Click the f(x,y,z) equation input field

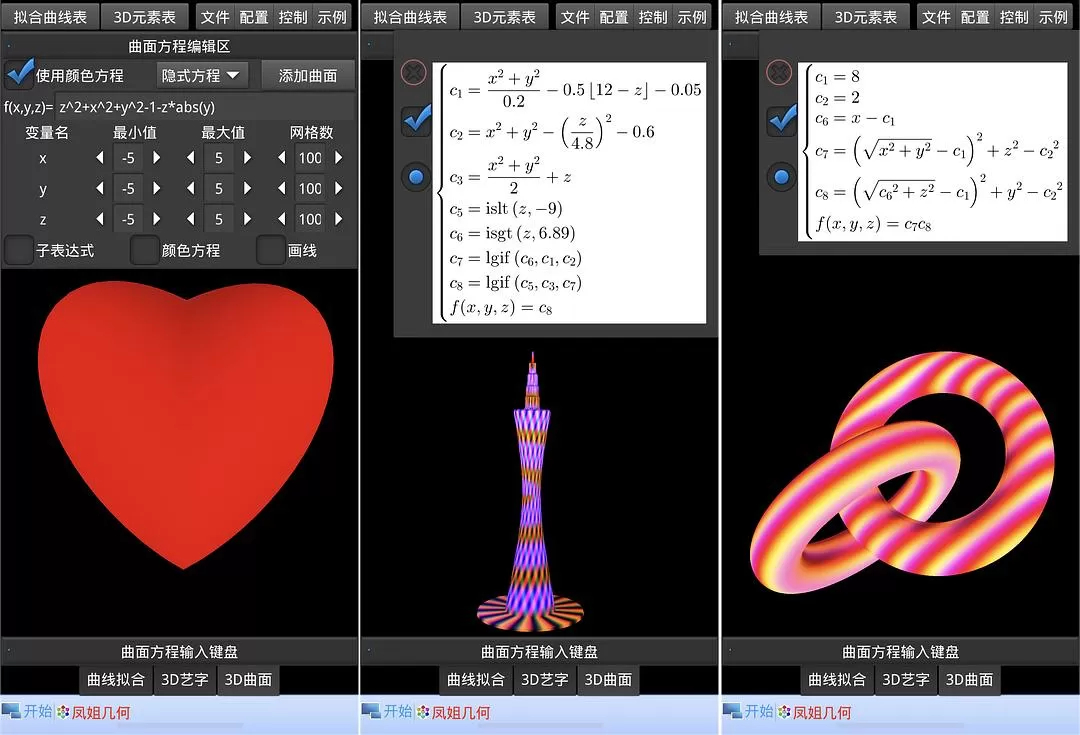click(x=205, y=107)
